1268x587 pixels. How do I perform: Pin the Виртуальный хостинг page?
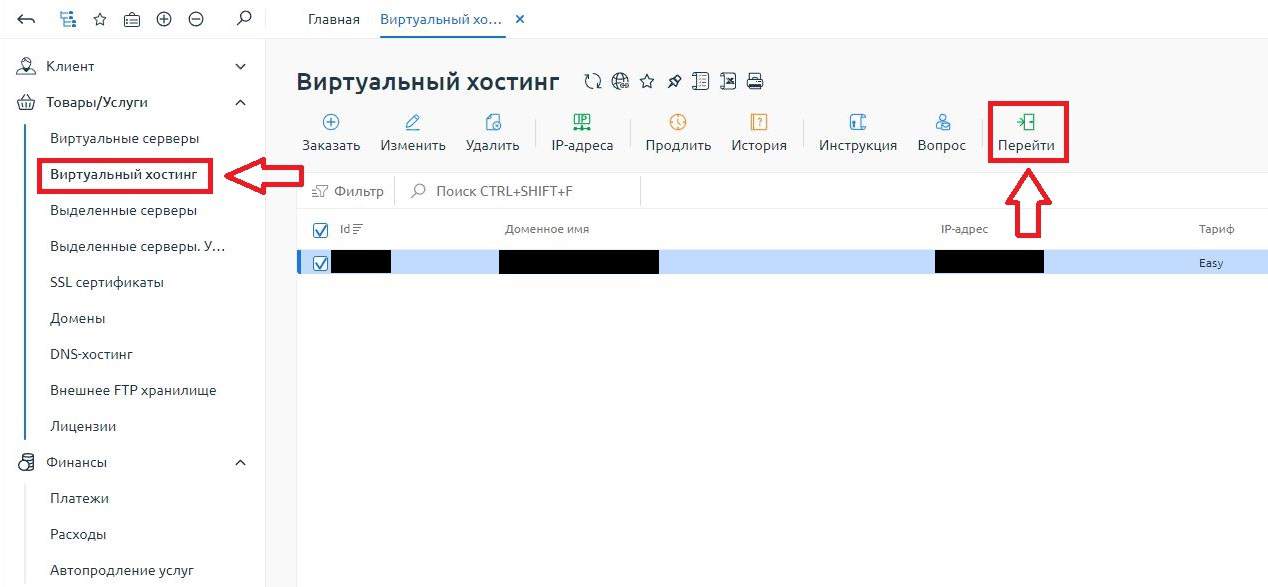coord(674,82)
